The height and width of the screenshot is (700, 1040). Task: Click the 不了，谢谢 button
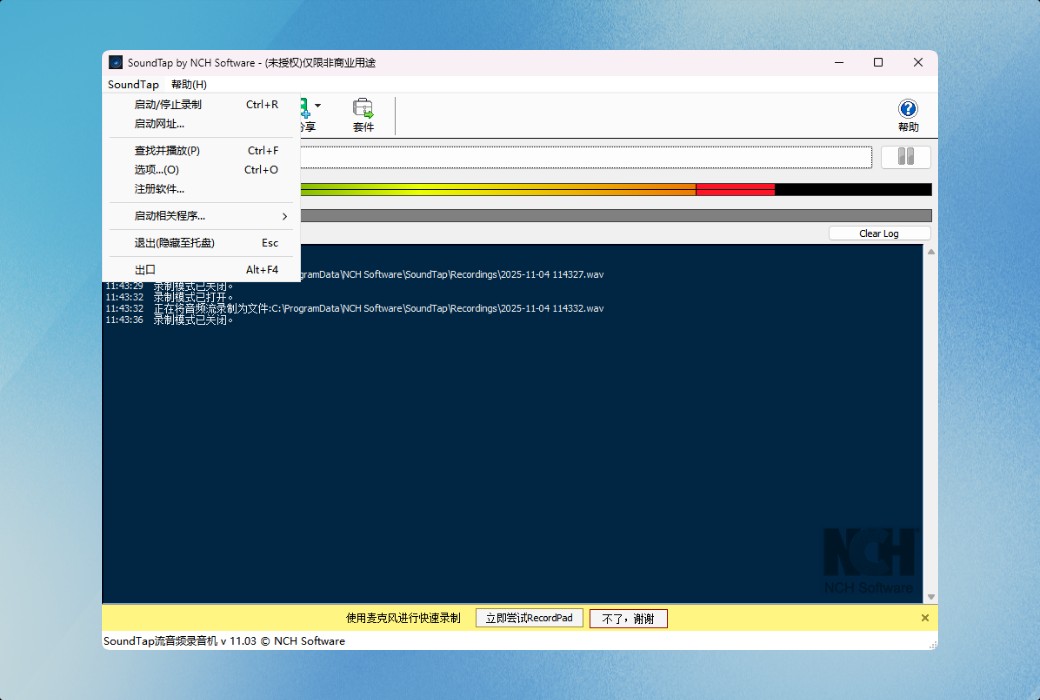tap(627, 617)
